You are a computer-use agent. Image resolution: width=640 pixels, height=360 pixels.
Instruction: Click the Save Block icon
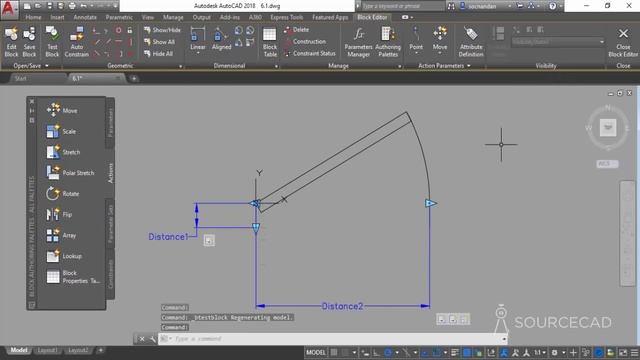[x=29, y=42]
